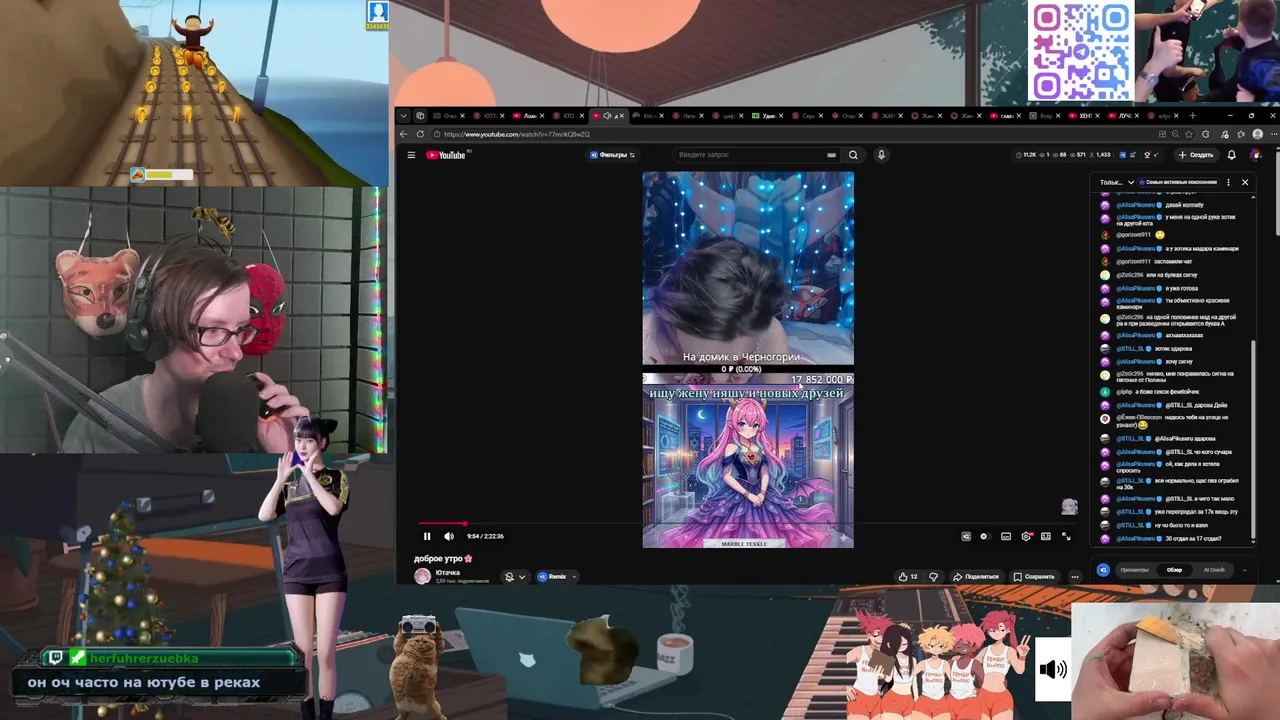
Task: Click Самые активные поклонники badge
Action: [1178, 182]
